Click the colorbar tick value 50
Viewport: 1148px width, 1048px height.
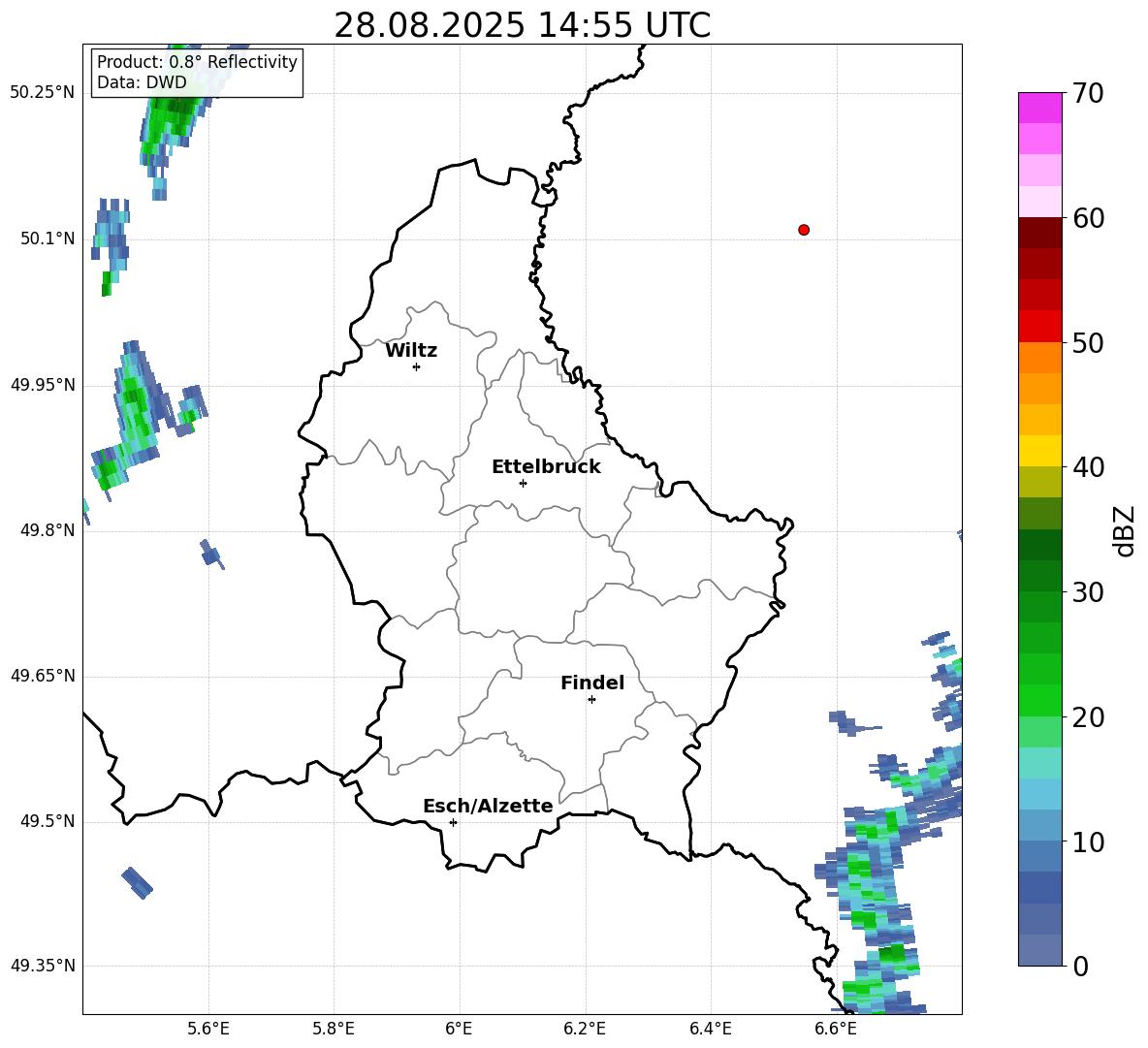1088,343
